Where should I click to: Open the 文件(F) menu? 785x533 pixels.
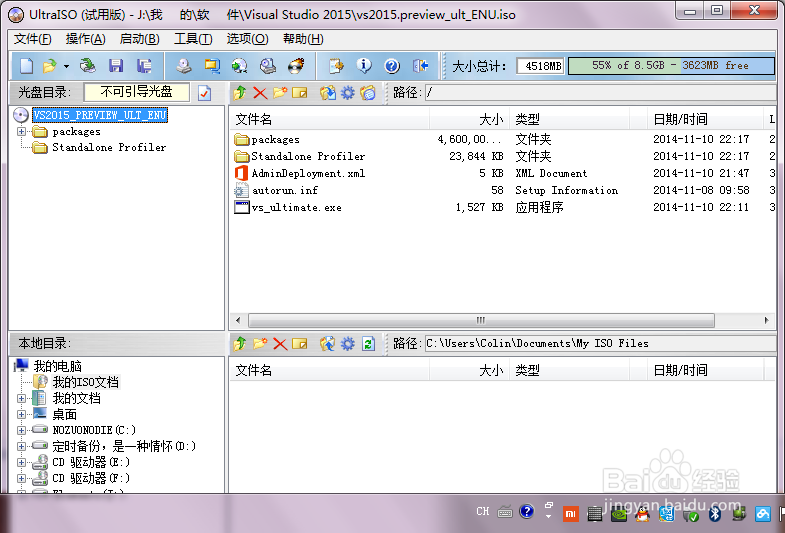pos(33,39)
